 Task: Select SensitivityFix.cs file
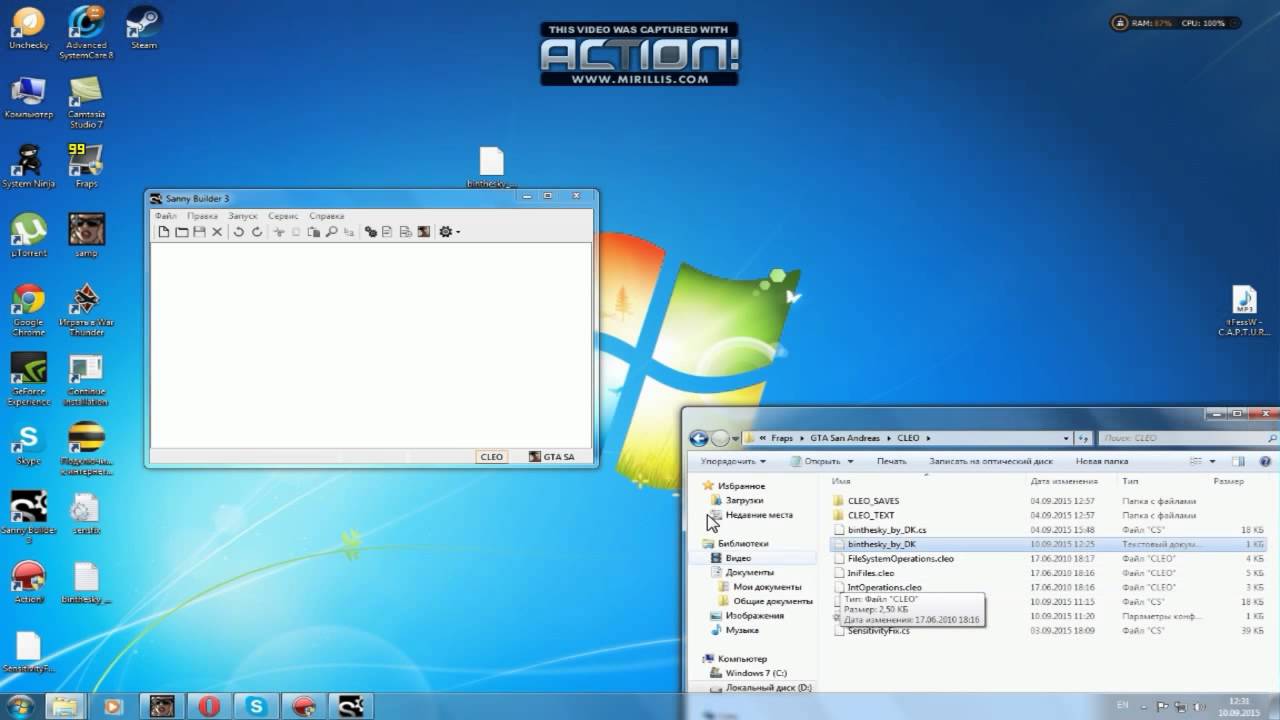(878, 631)
